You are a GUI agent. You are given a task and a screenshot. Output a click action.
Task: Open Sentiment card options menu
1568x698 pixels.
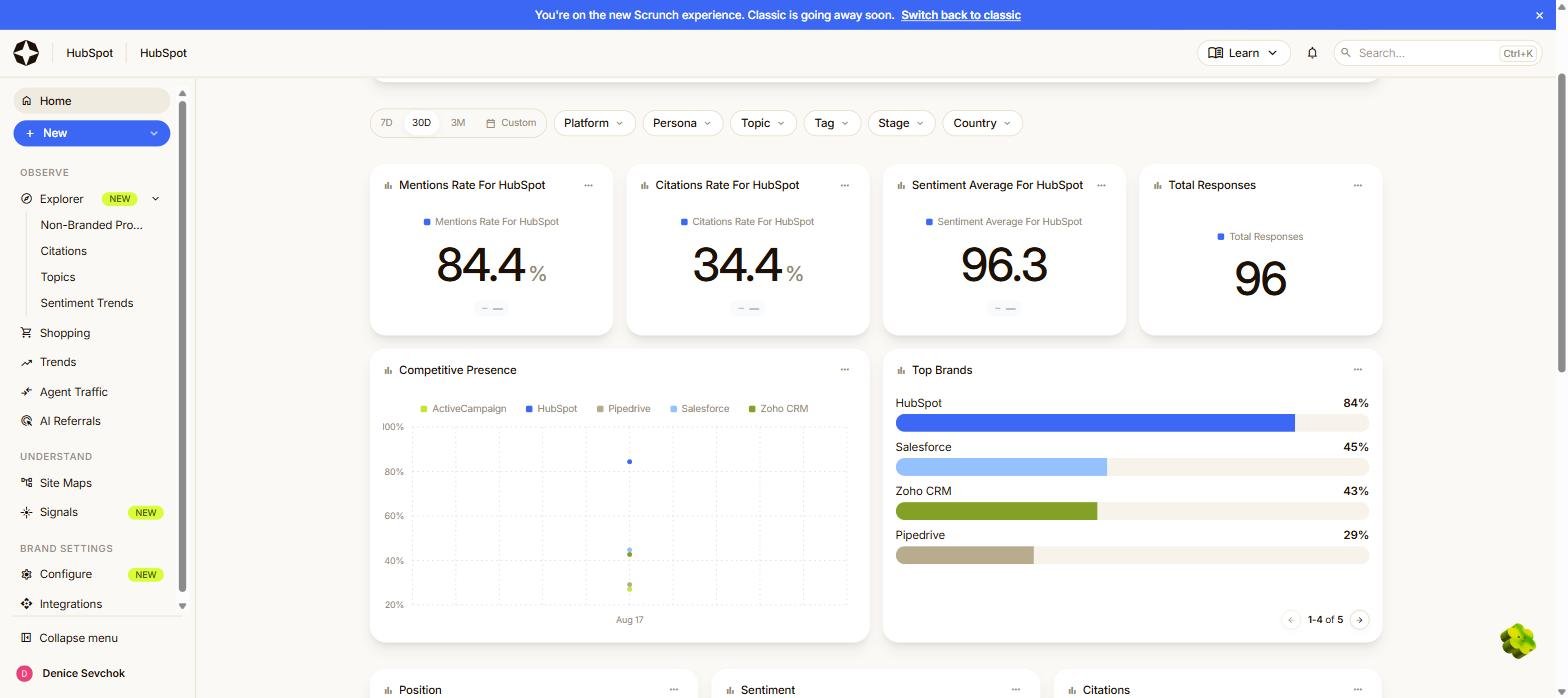pos(1015,689)
